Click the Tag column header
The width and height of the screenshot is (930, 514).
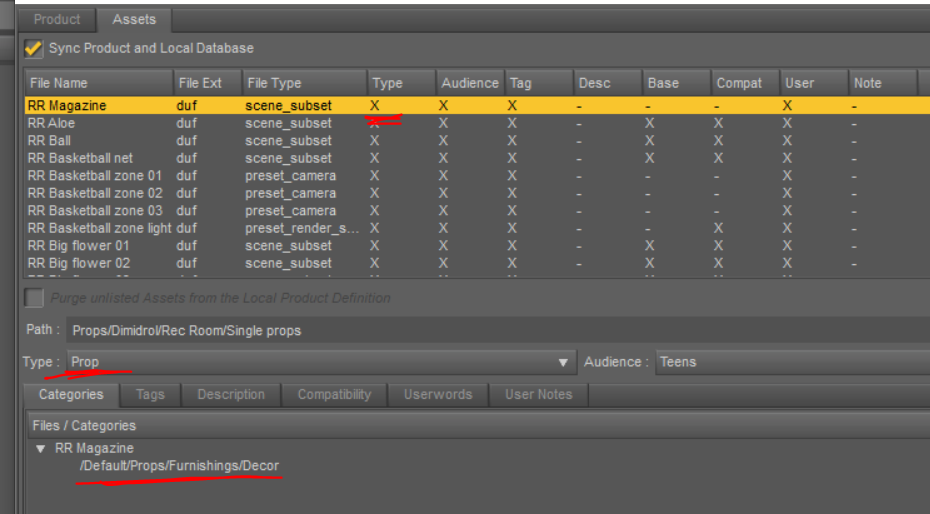[x=539, y=83]
